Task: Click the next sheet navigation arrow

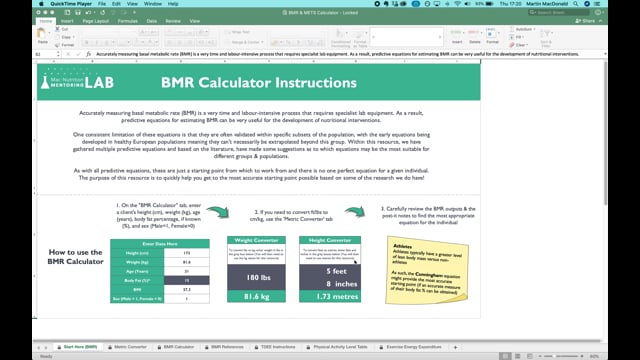Action: tap(46, 348)
